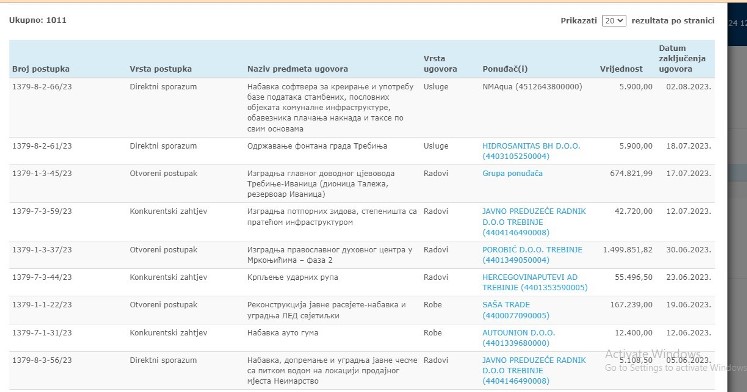Select row with Крпљење ударних рупа
Screen dimensions: 747x392
(x=362, y=282)
